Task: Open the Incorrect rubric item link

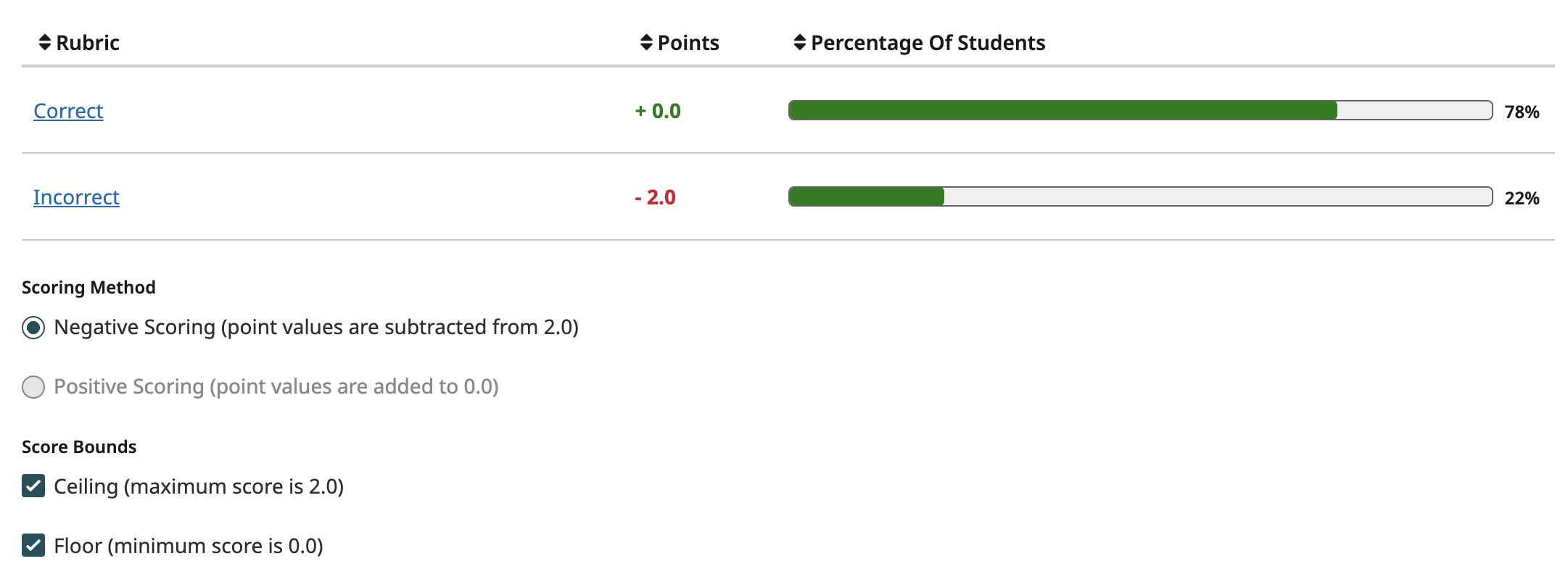Action: pyautogui.click(x=76, y=197)
